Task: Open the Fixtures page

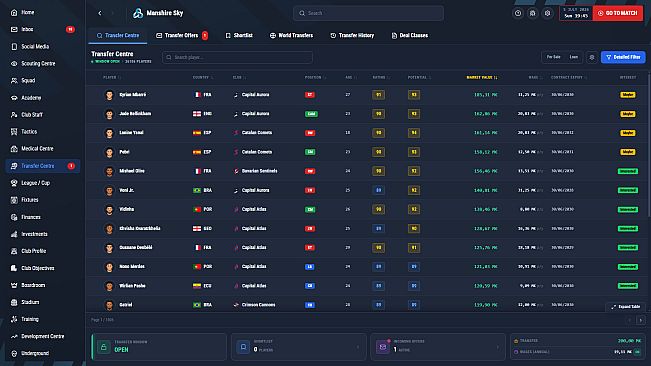Action: pos(42,200)
